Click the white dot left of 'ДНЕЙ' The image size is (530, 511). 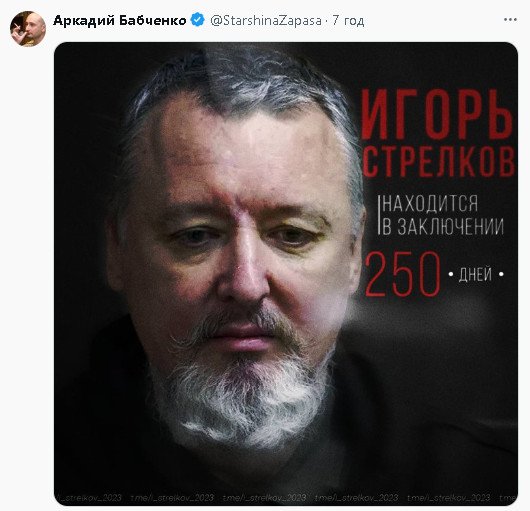tap(451, 274)
